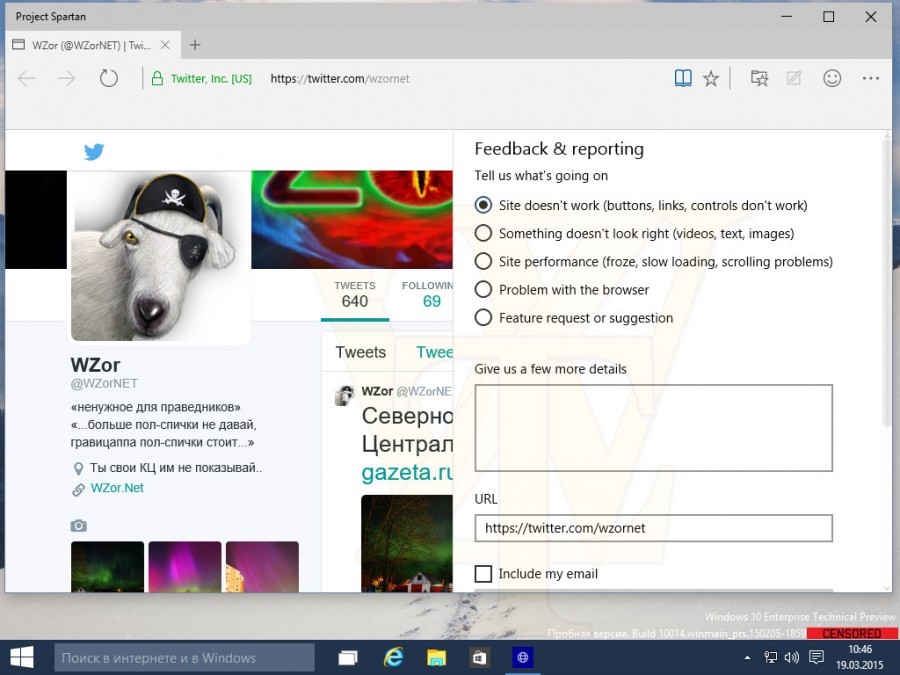Select 'Something doesn't look right' option
Viewport: 900px width, 675px height.
(483, 233)
